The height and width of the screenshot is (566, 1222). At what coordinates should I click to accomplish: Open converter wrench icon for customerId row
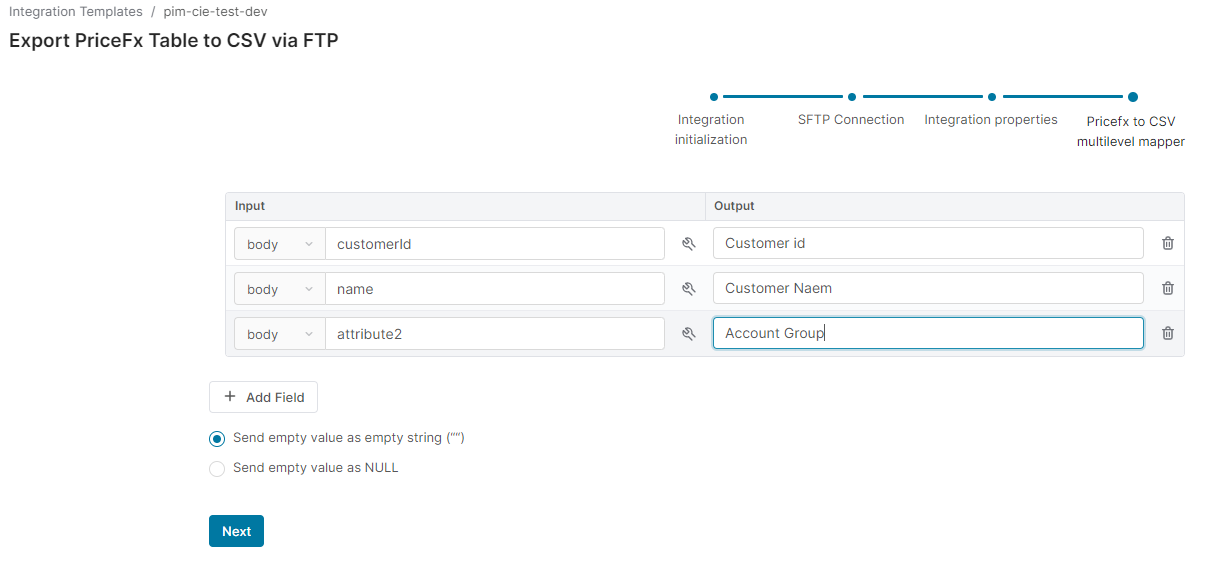point(688,244)
